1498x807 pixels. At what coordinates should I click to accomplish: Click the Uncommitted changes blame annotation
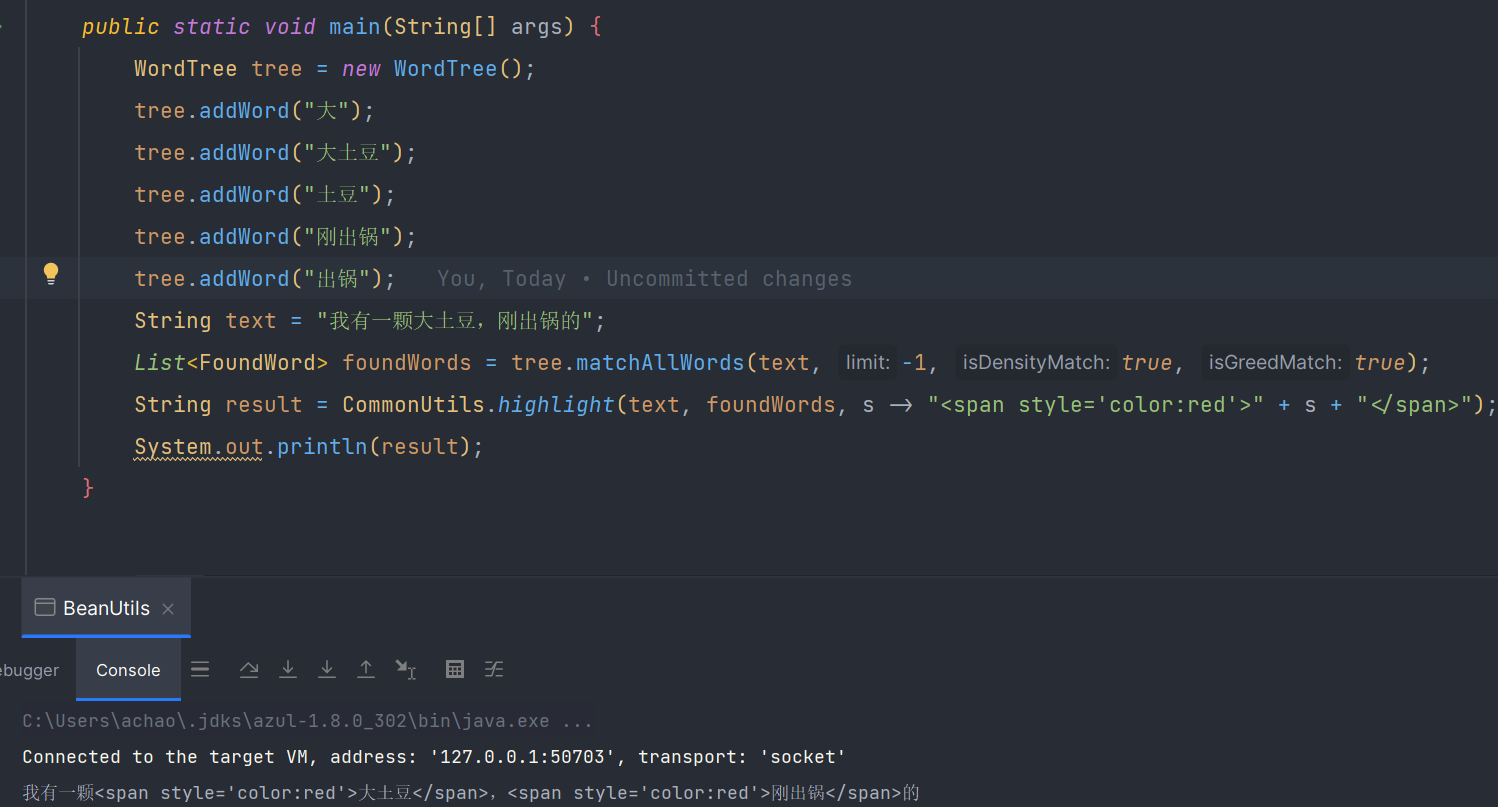pyautogui.click(x=644, y=279)
